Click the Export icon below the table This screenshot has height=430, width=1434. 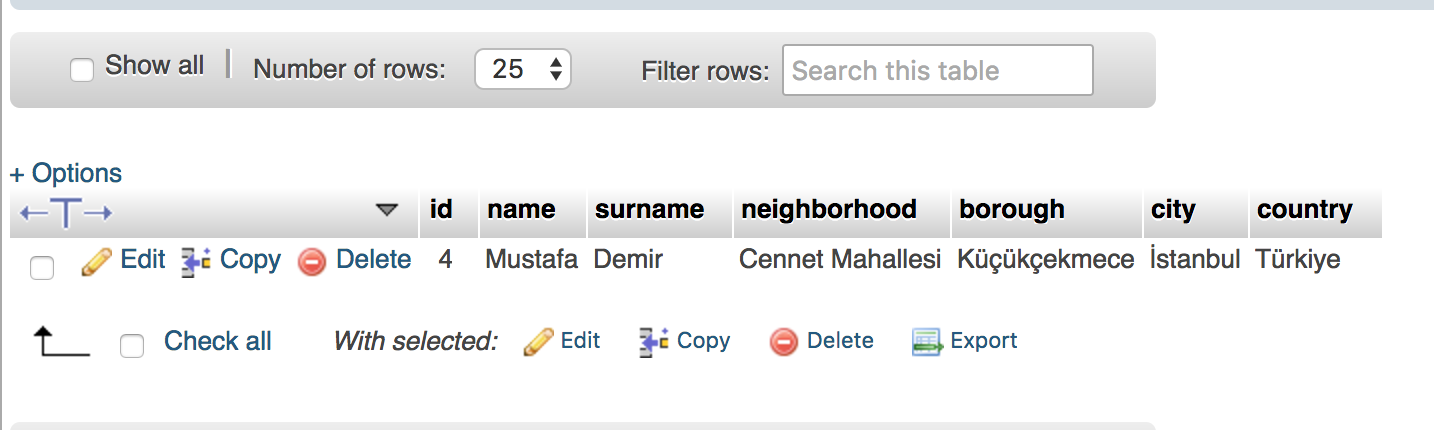927,342
